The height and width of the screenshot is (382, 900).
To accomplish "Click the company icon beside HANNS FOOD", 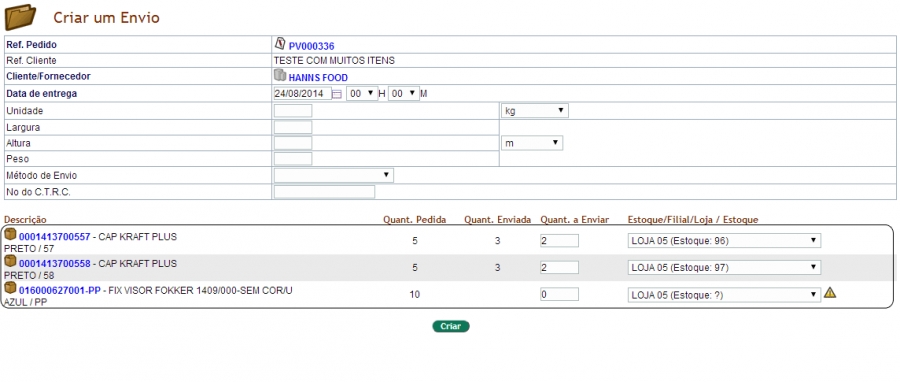I will pos(280,75).
